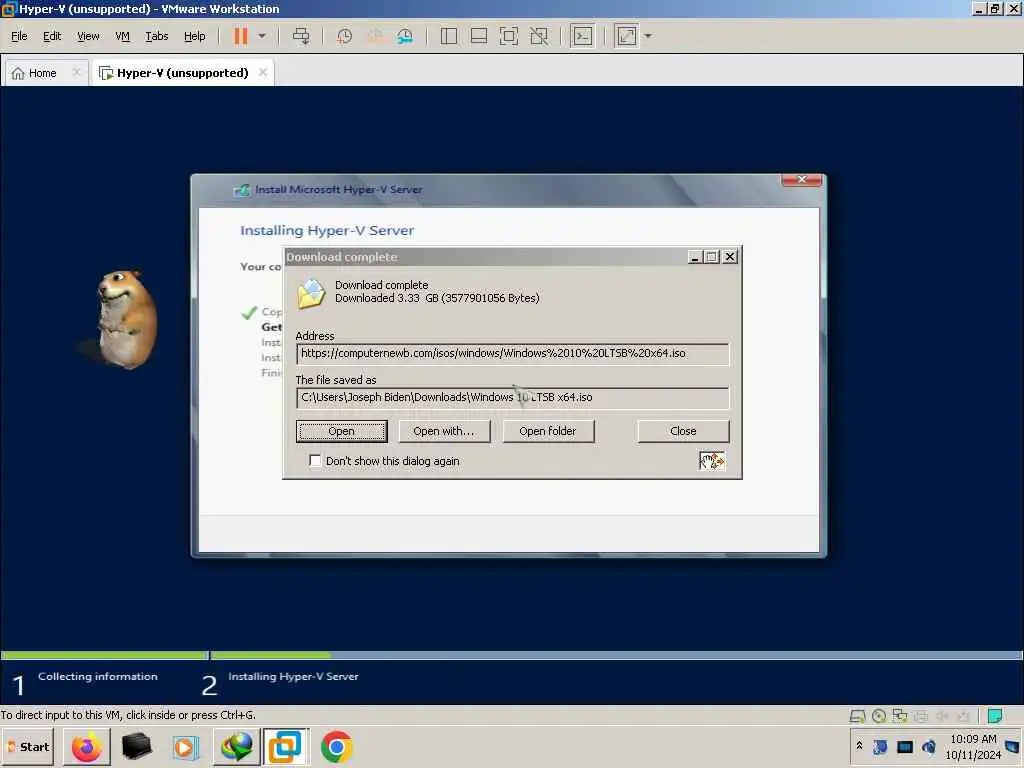This screenshot has height=768, width=1024.
Task: Click the hard disk status icon
Action: tap(857, 716)
